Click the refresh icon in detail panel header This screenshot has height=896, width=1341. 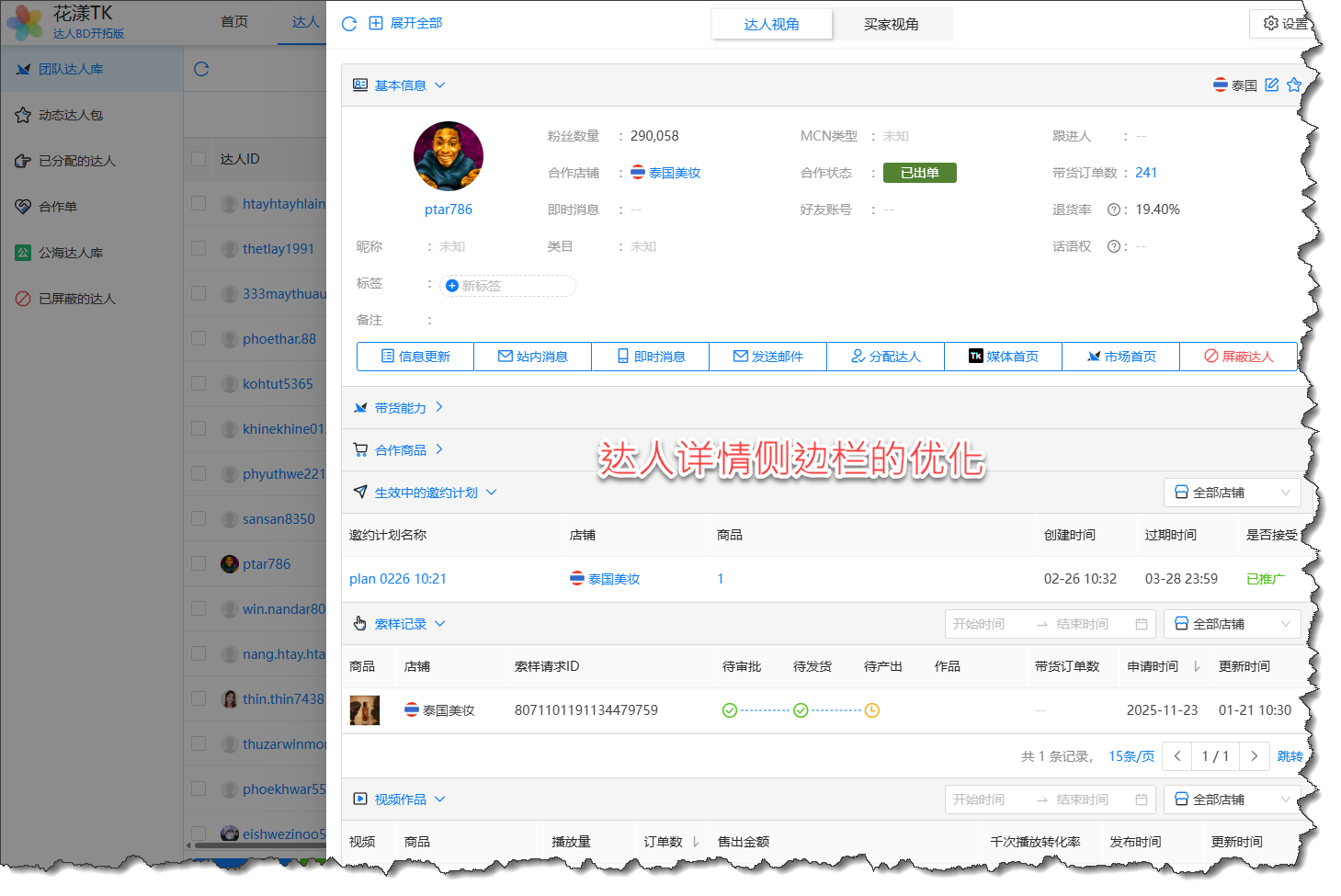(349, 24)
